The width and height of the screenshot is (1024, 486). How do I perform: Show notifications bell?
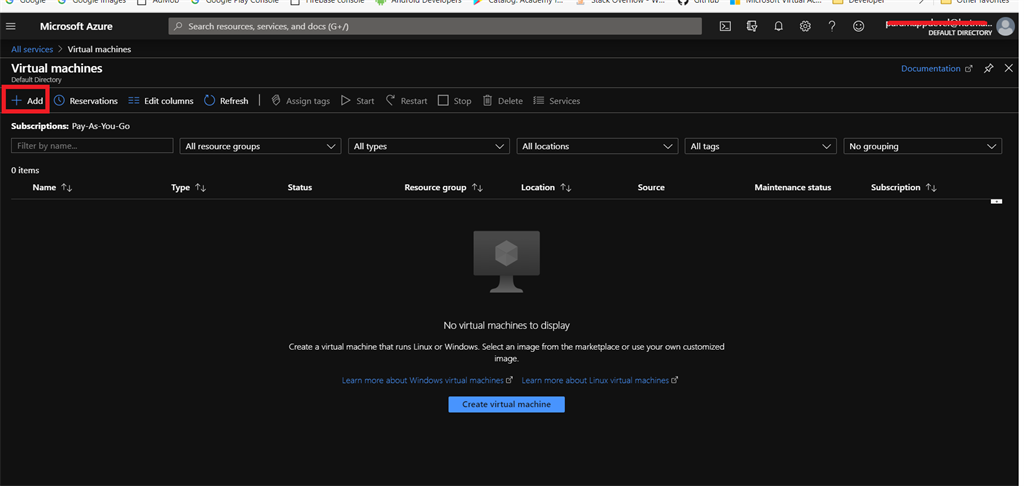click(x=778, y=27)
